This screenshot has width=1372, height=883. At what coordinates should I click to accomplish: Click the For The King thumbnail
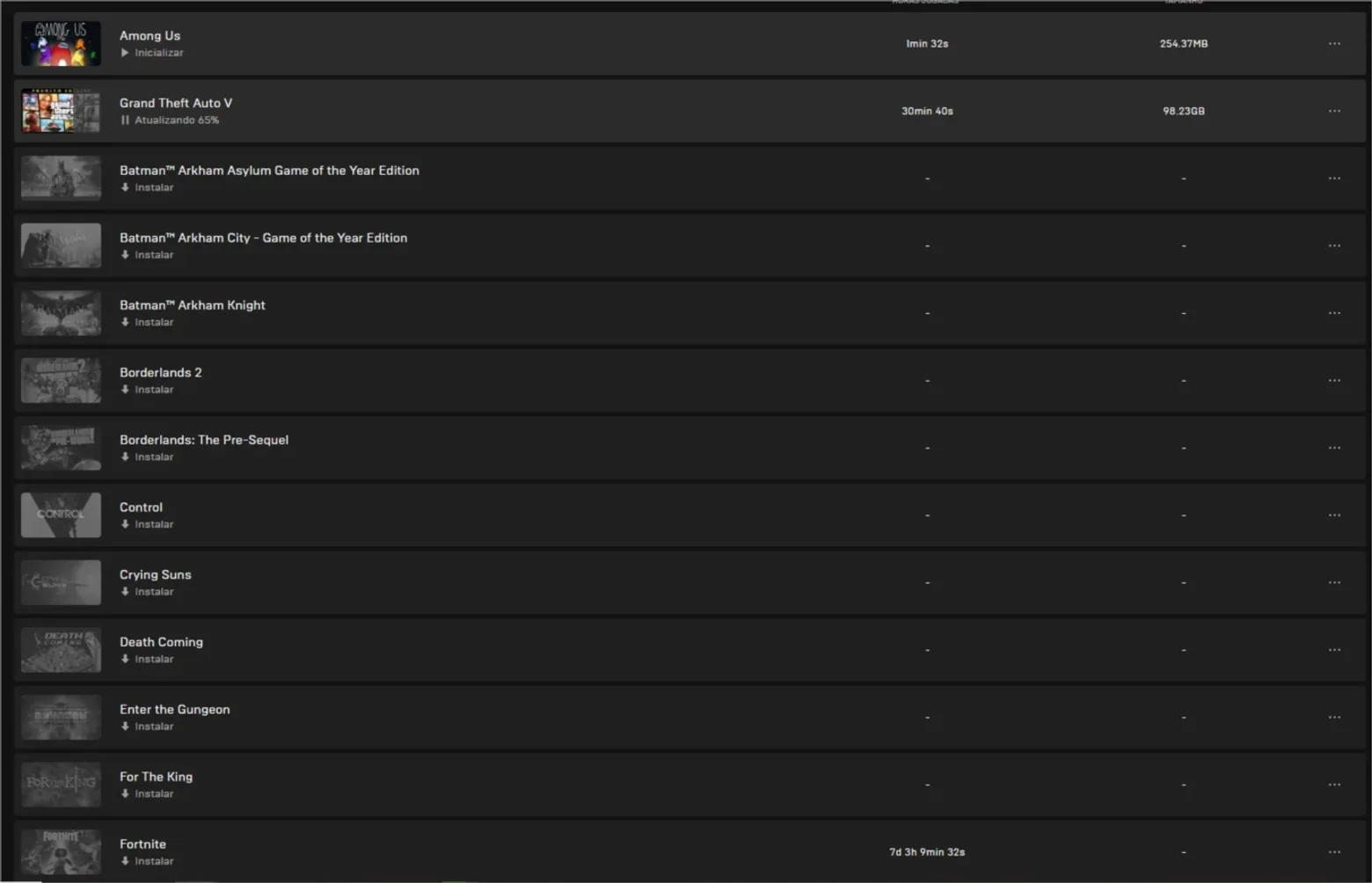(61, 784)
